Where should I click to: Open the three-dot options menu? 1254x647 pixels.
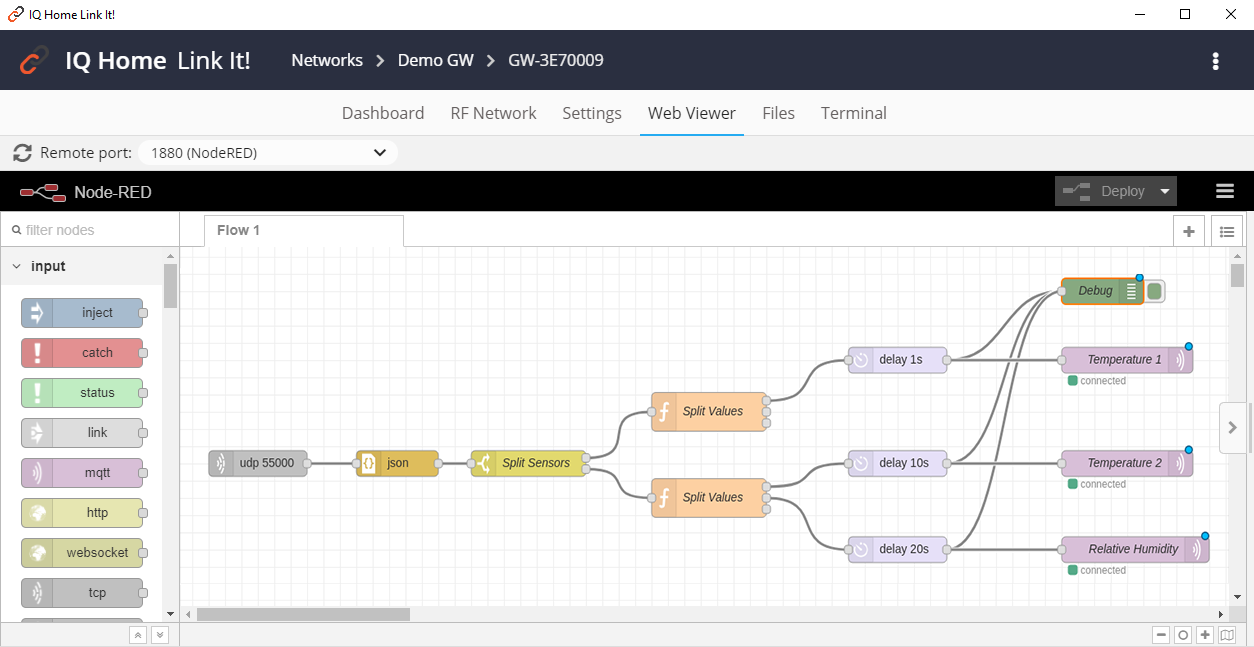click(1215, 61)
